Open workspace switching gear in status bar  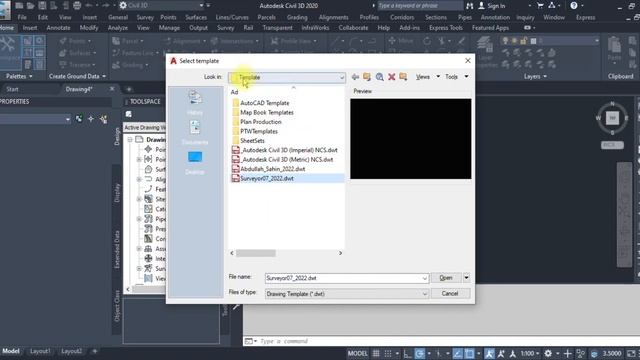tap(548, 353)
